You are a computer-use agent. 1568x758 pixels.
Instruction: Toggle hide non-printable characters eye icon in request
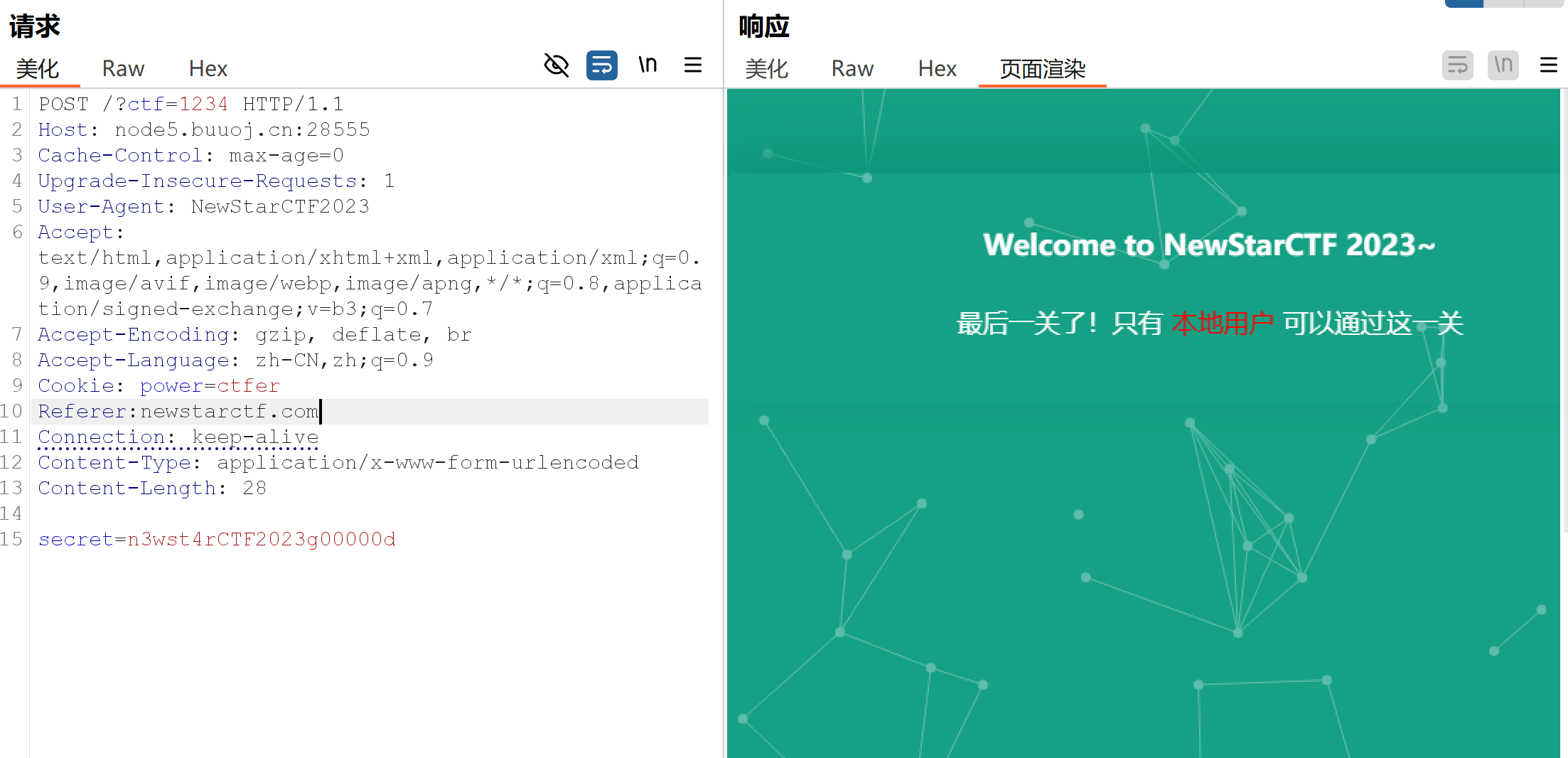coord(556,65)
